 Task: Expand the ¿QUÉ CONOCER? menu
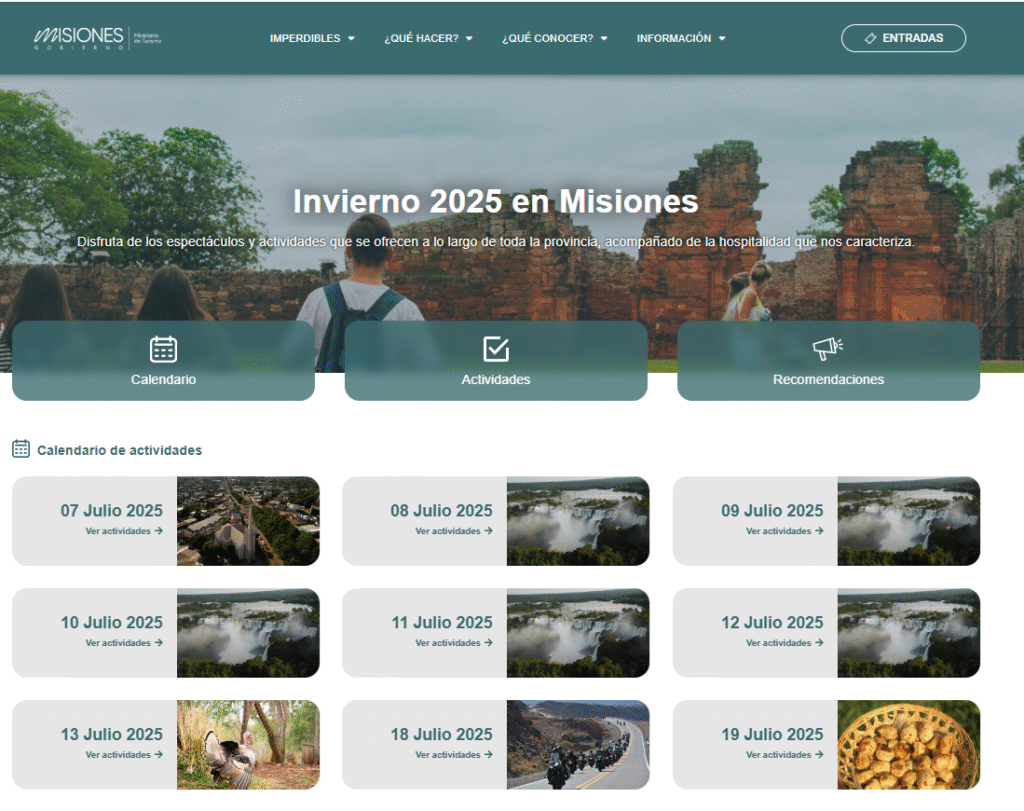tap(554, 39)
